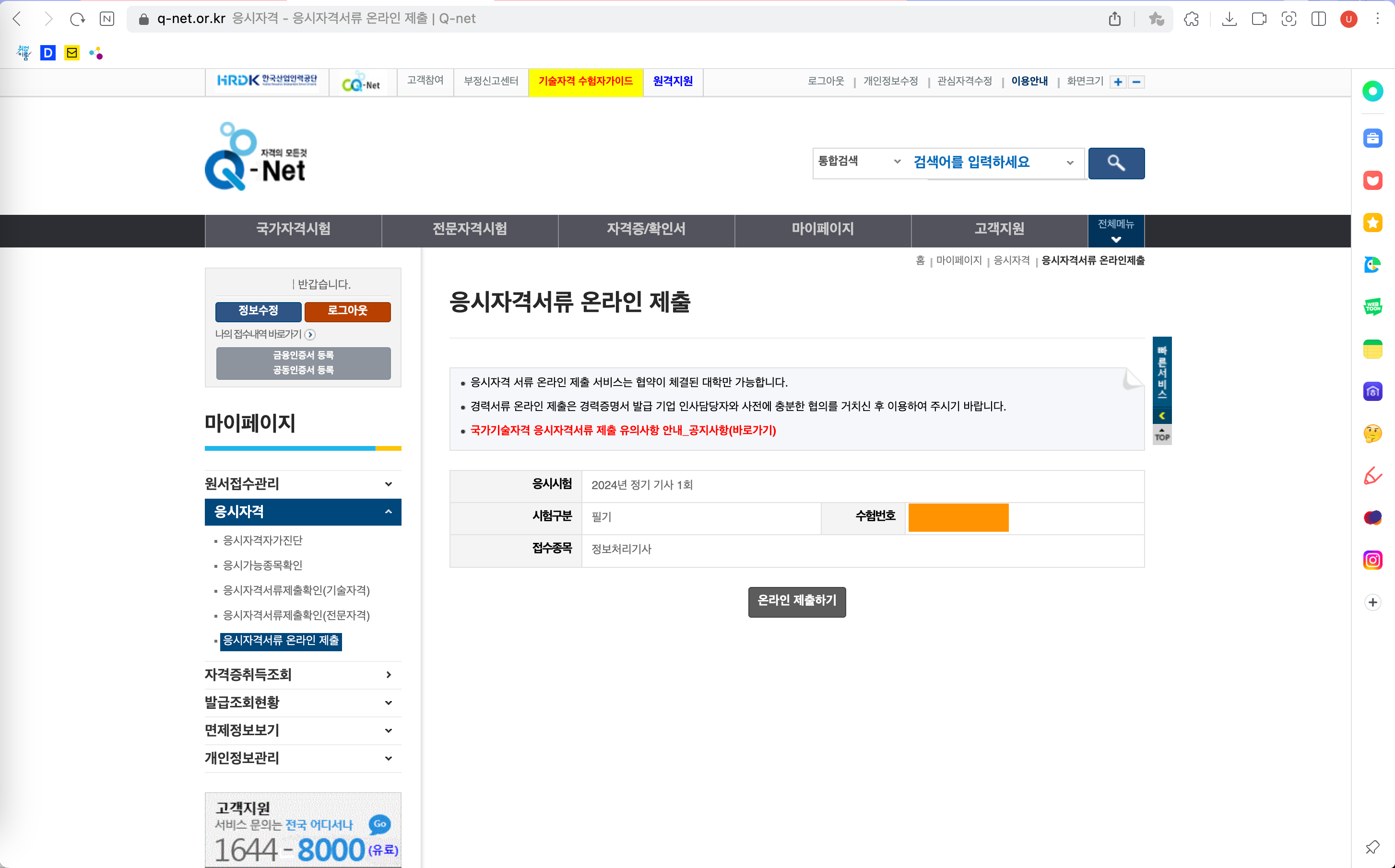Click the Go bubble in customer support banner
Viewport: 1395px width, 868px height.
pyautogui.click(x=379, y=824)
